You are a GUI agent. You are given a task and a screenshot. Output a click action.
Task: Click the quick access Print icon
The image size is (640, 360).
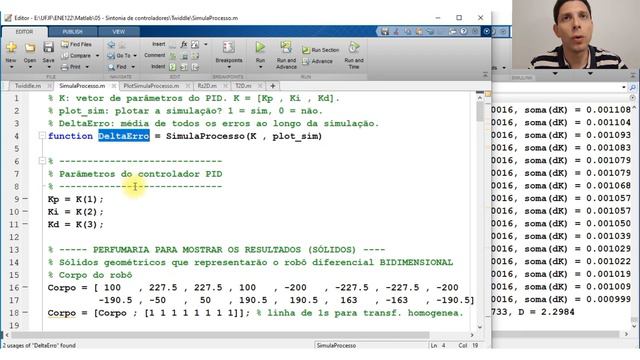pos(453,31)
